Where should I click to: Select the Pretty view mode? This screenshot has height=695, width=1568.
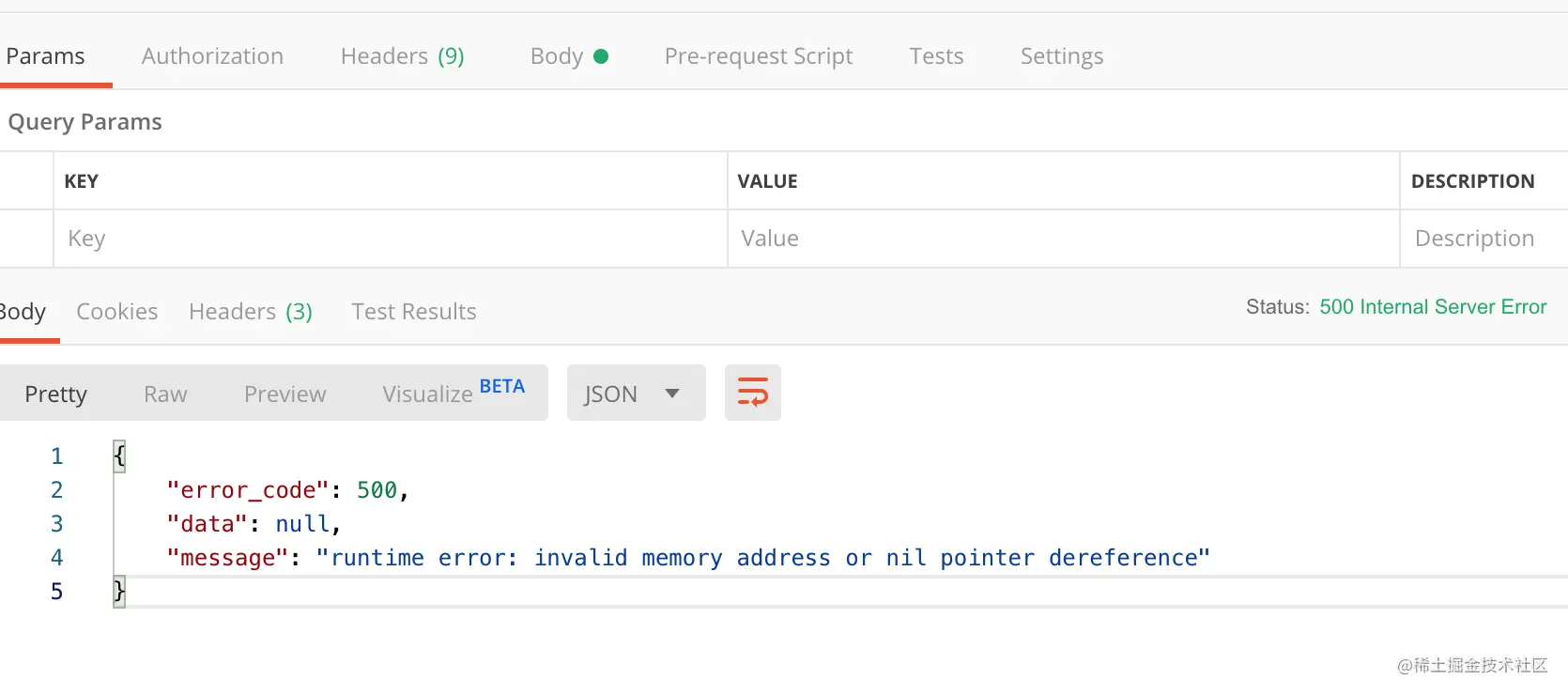[x=55, y=394]
